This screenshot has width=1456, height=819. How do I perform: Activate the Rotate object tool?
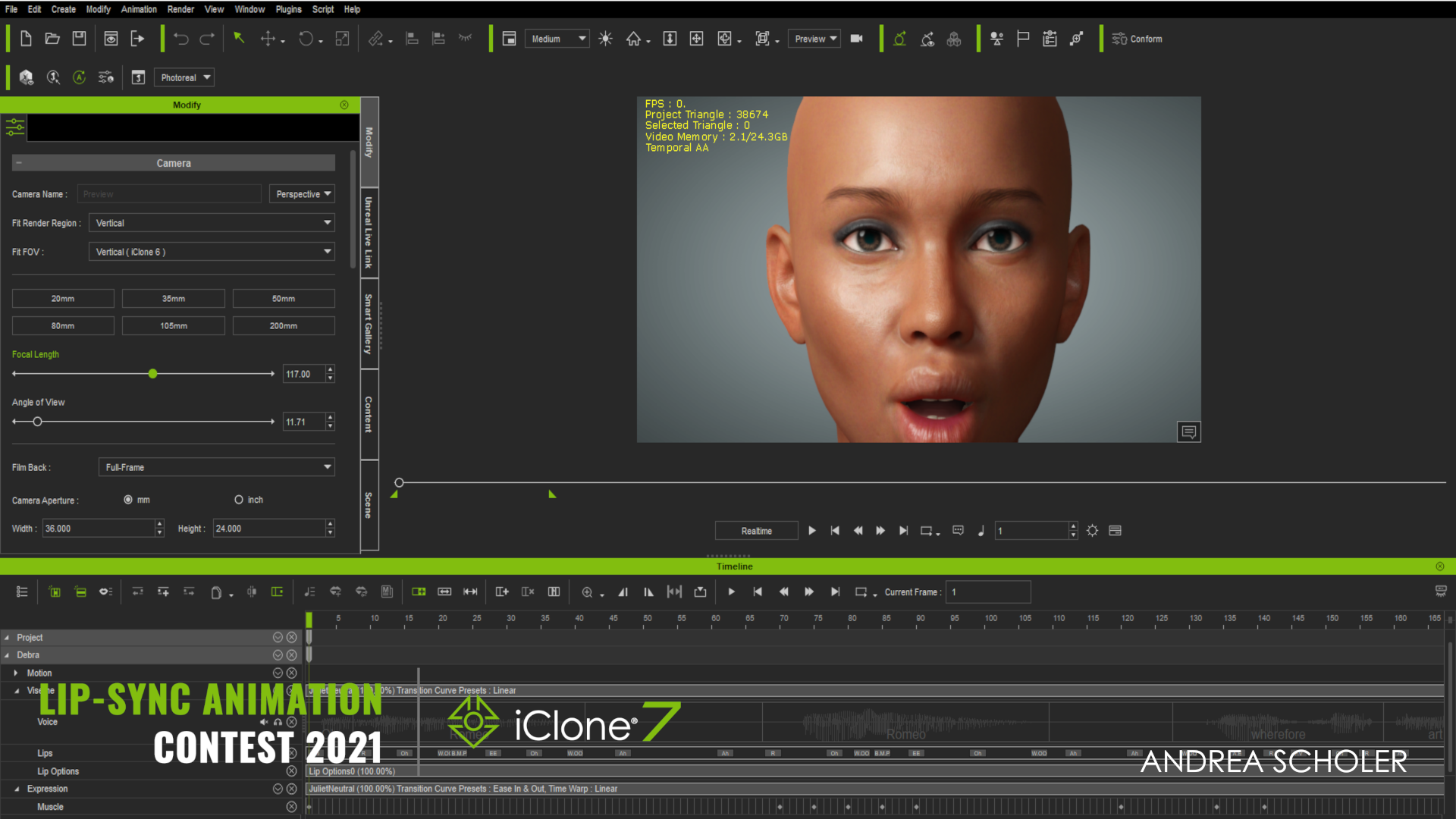point(306,39)
